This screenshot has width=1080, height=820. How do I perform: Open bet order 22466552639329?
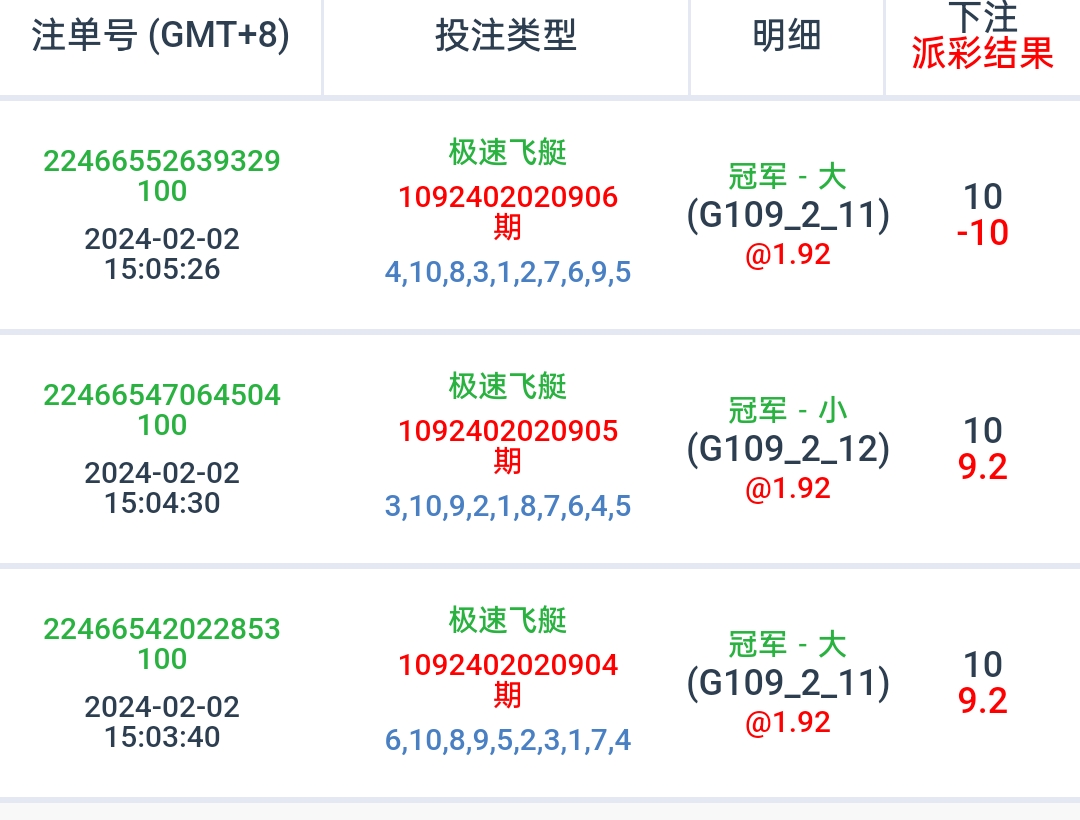click(x=162, y=161)
